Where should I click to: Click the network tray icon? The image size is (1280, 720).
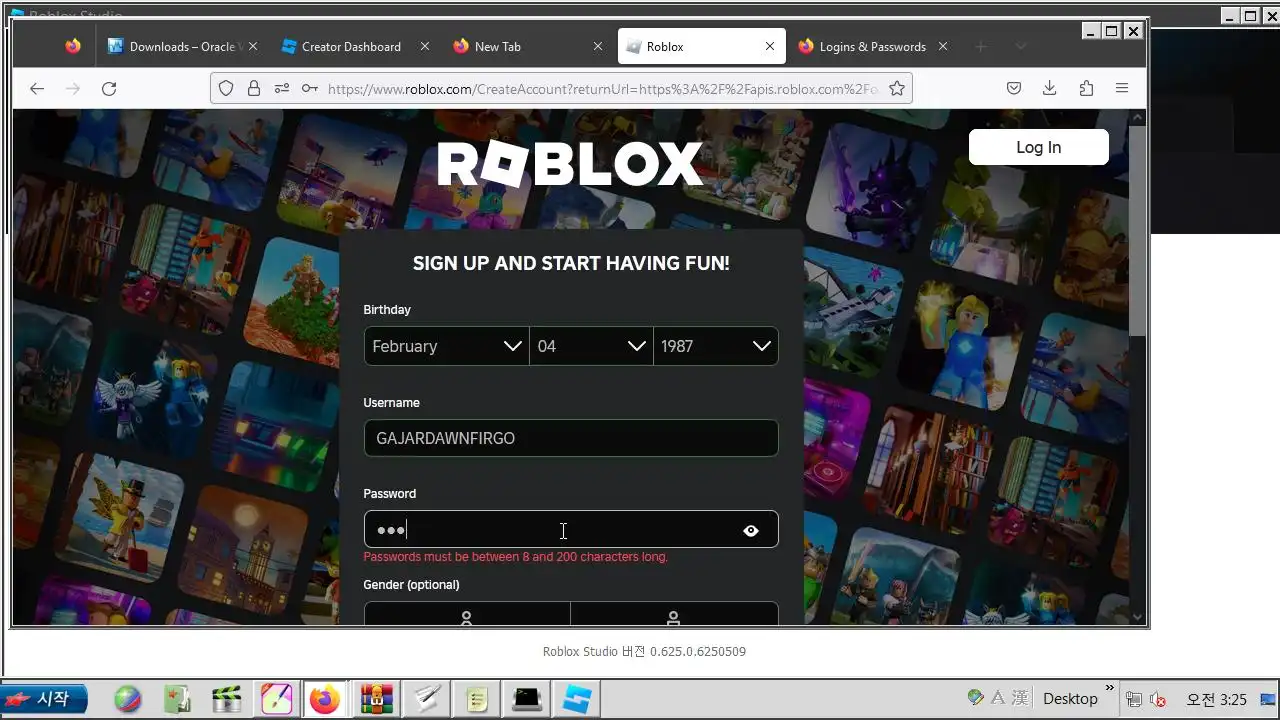tap(1134, 699)
